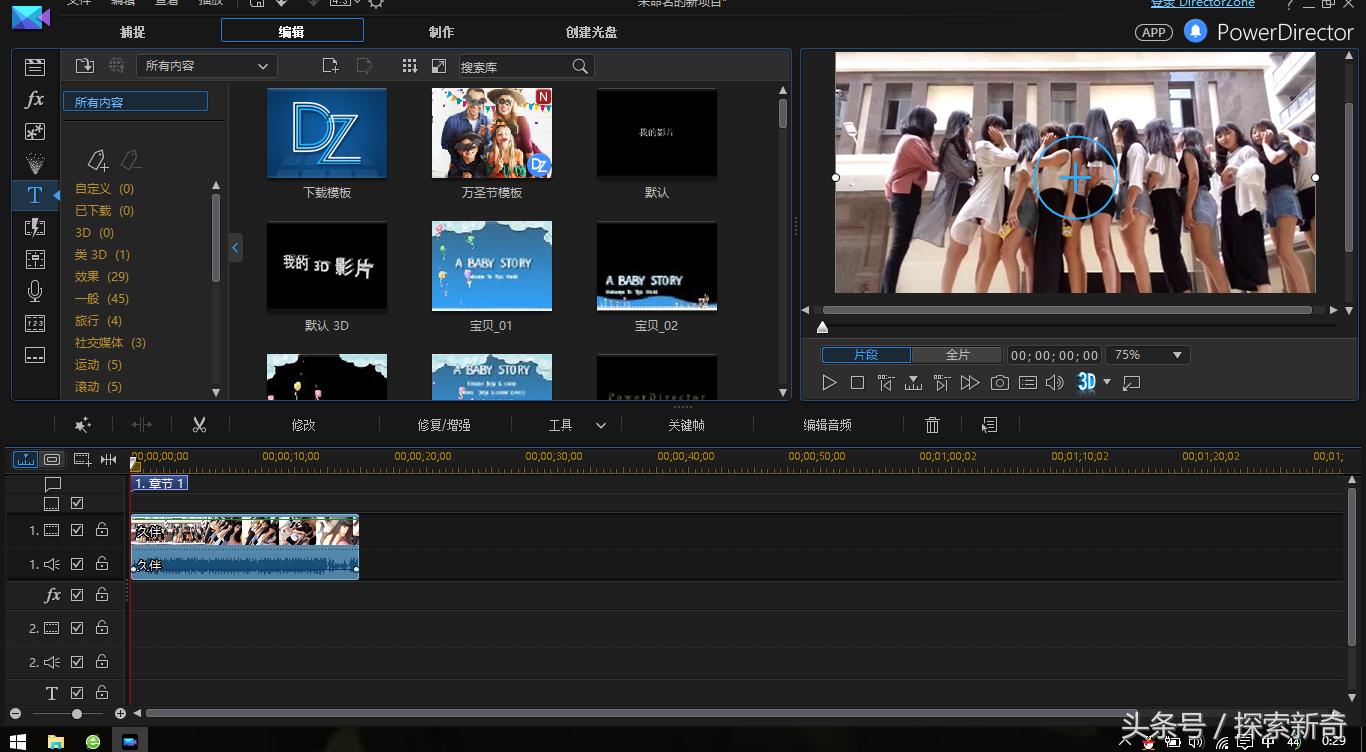Screen dimensions: 1366x752
Task: Toggle video track 1 enable checkbox
Action: [x=77, y=530]
